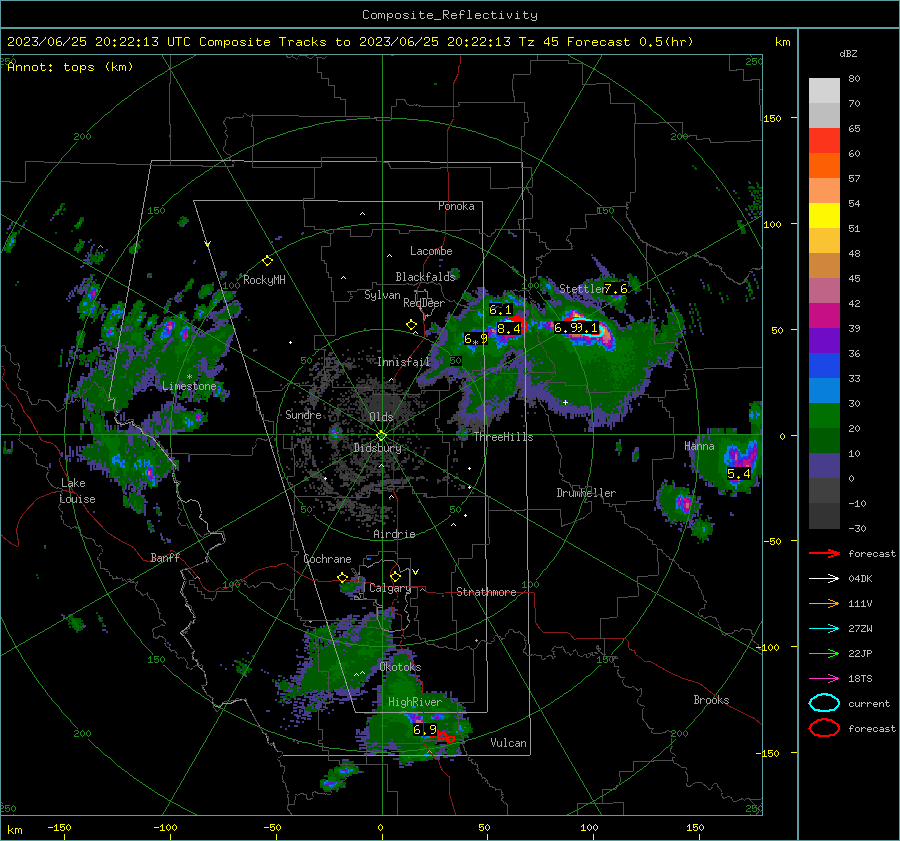Click the 6.9 top annotation below HighRiver
The image size is (900, 841).
click(425, 729)
